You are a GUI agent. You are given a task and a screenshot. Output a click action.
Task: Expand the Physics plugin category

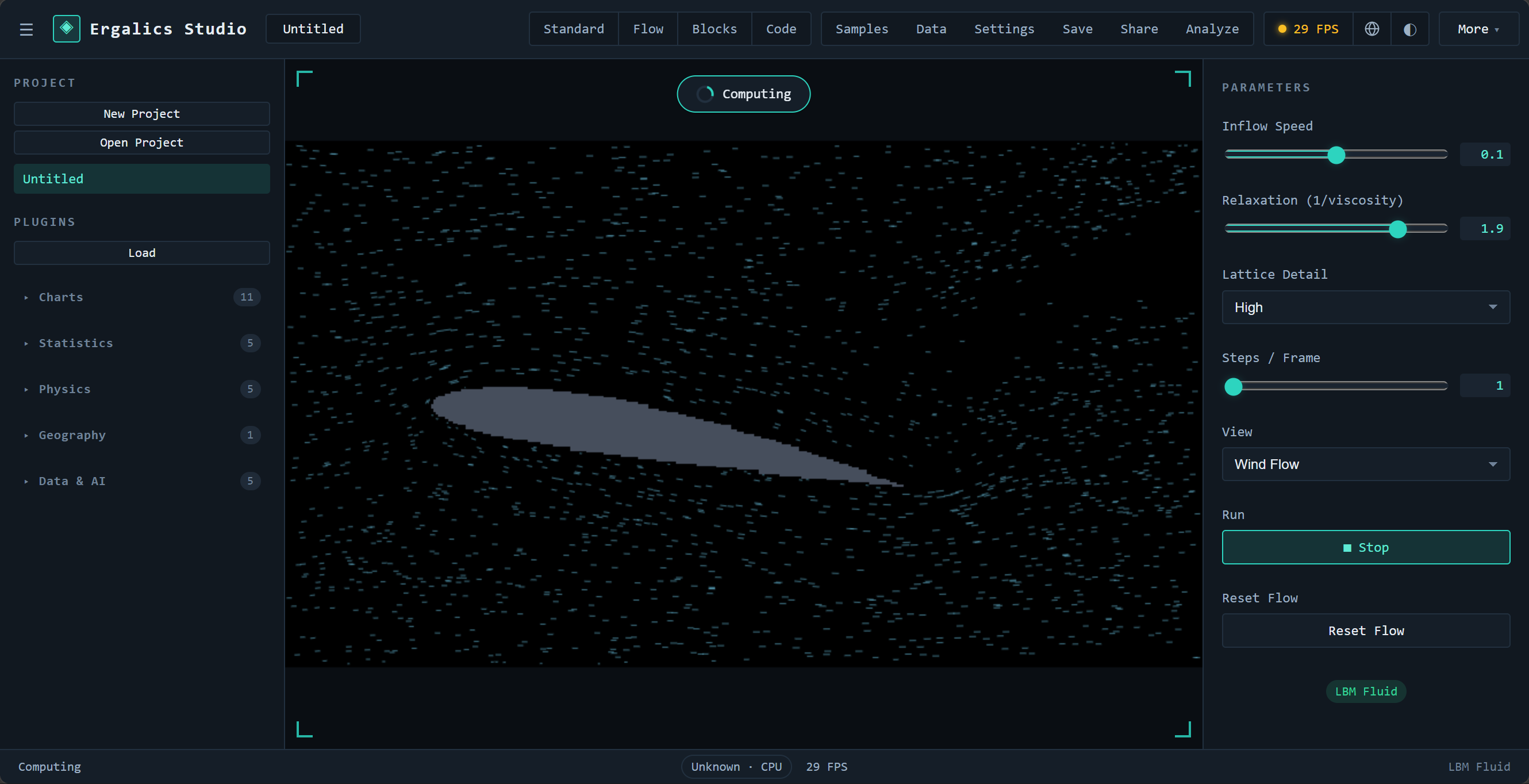tap(141, 389)
